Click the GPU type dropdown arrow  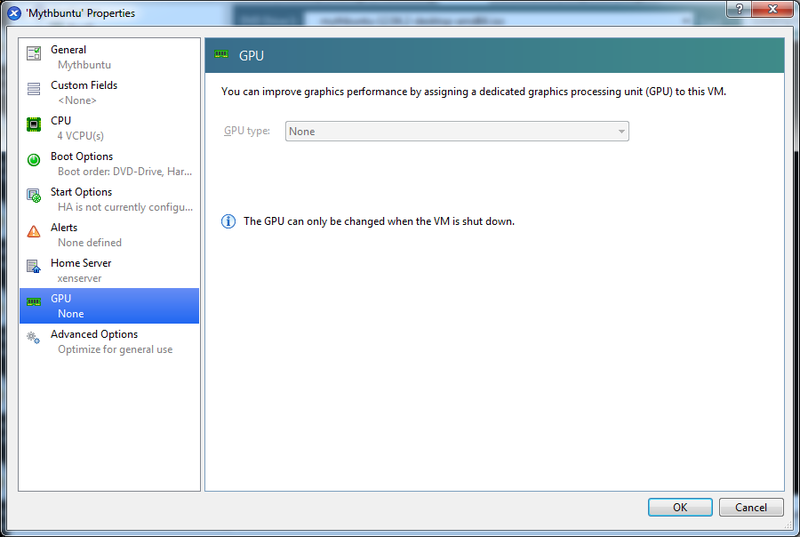coord(621,131)
